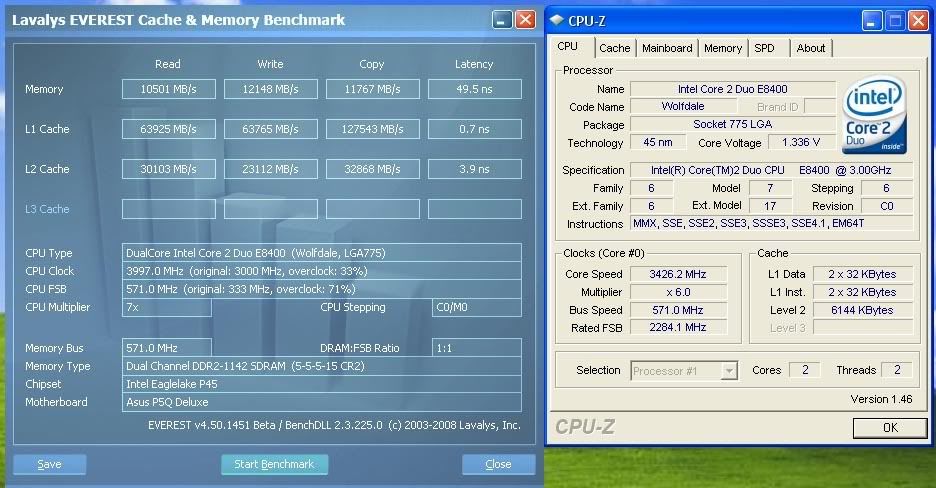Start the benchmark
Viewport: 936px width, 488px height.
coord(274,464)
